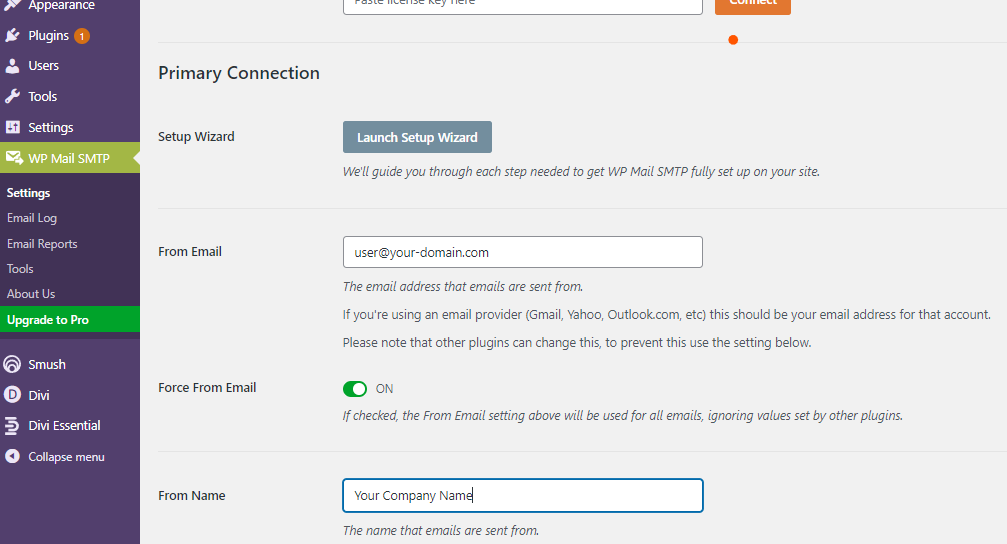
Task: Click the Settings sliders icon in sidebar
Action: click(x=12, y=127)
